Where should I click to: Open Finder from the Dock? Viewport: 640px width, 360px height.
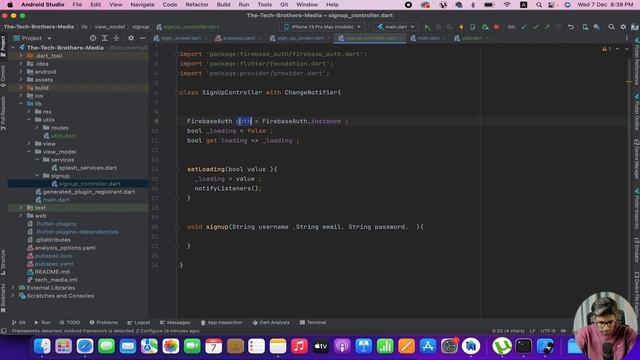(42, 347)
